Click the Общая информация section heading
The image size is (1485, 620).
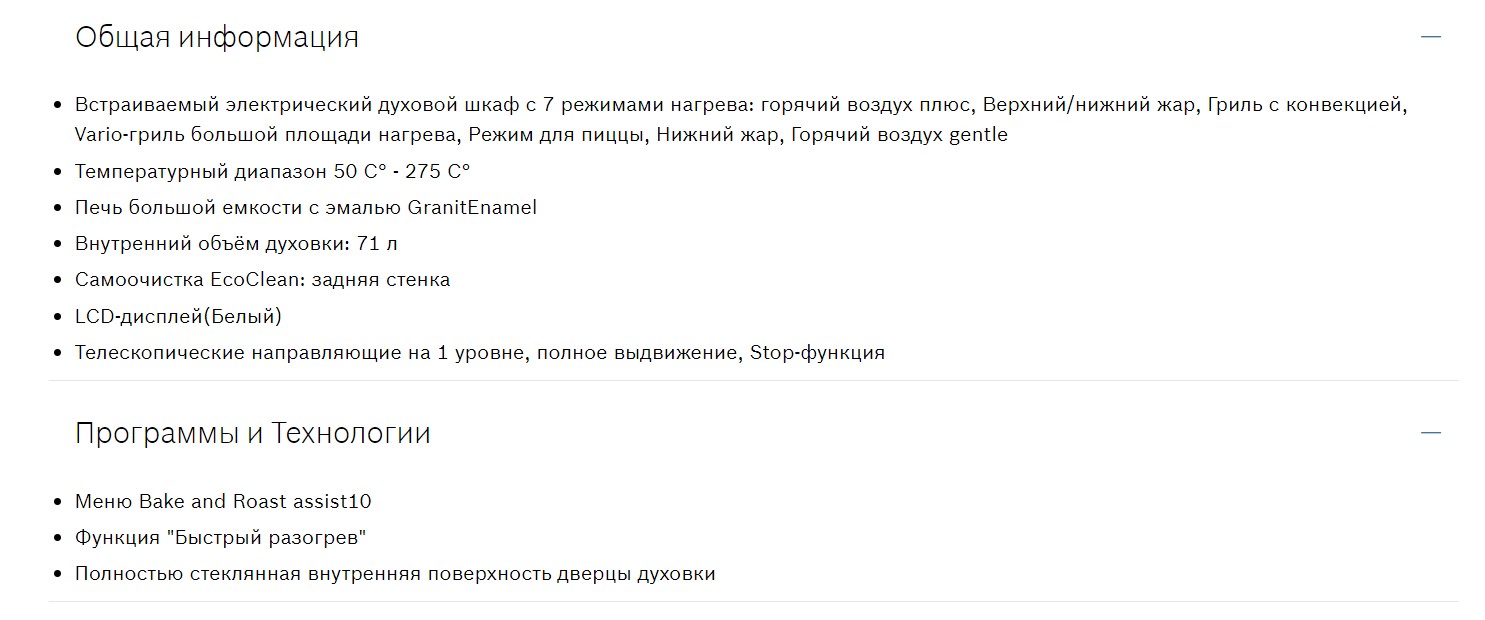click(217, 38)
